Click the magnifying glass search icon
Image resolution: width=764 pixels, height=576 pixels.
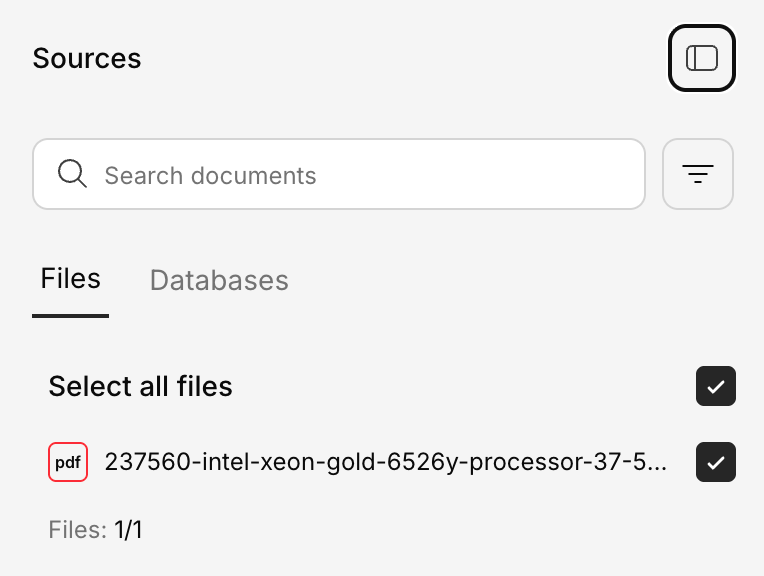72,174
